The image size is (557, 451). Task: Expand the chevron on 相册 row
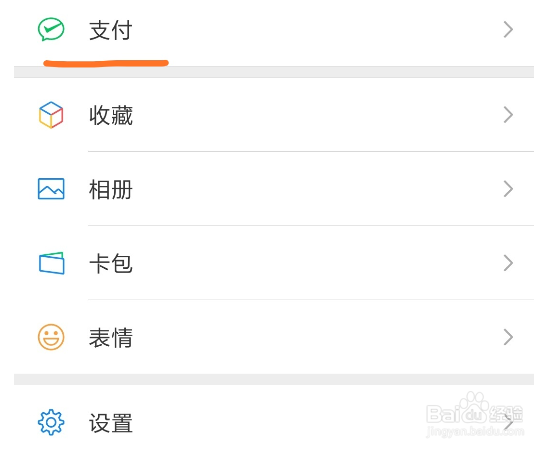coord(508,189)
